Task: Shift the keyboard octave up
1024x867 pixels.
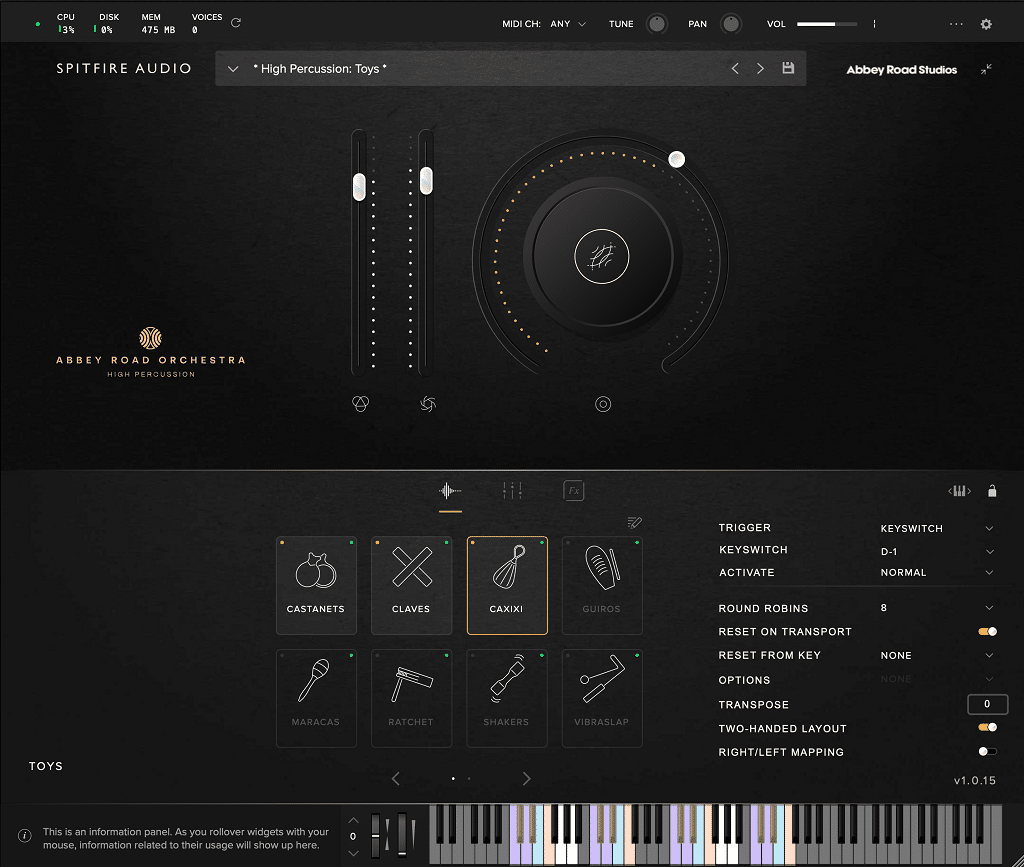Action: pyautogui.click(x=353, y=820)
